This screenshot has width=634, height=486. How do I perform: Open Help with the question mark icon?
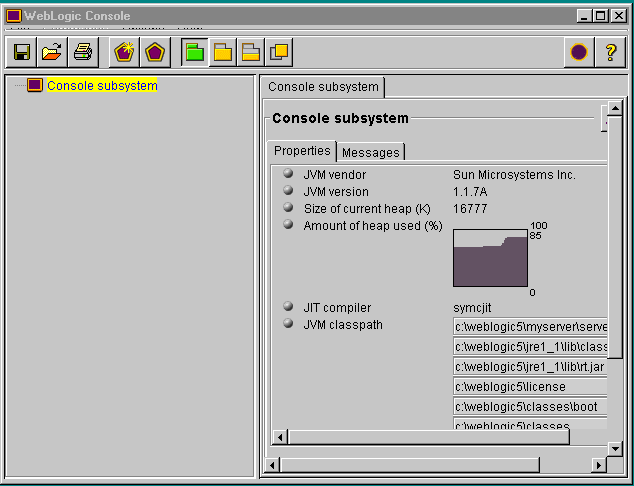coord(611,52)
